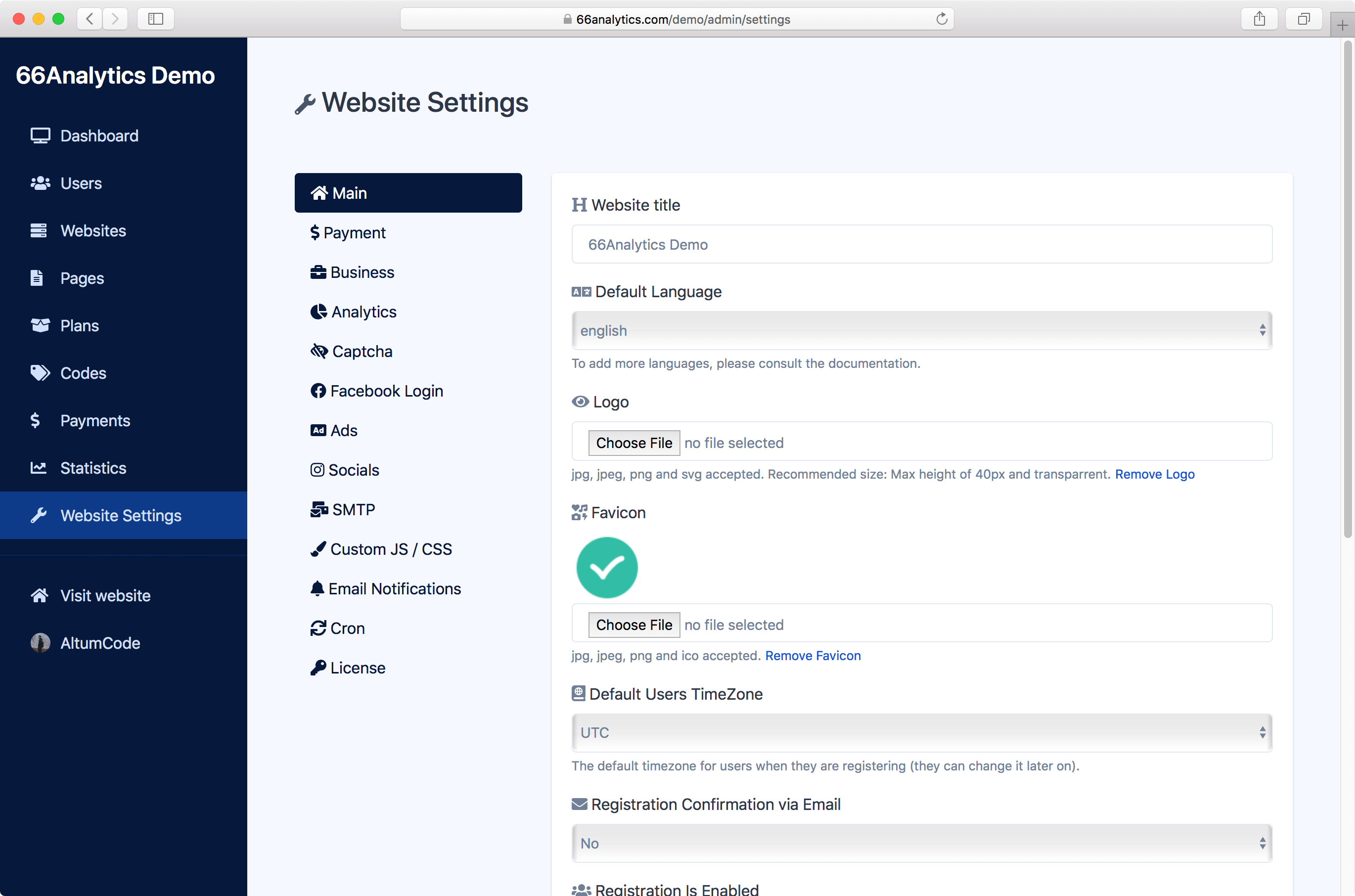Click the Website title input field

pyautogui.click(x=921, y=245)
